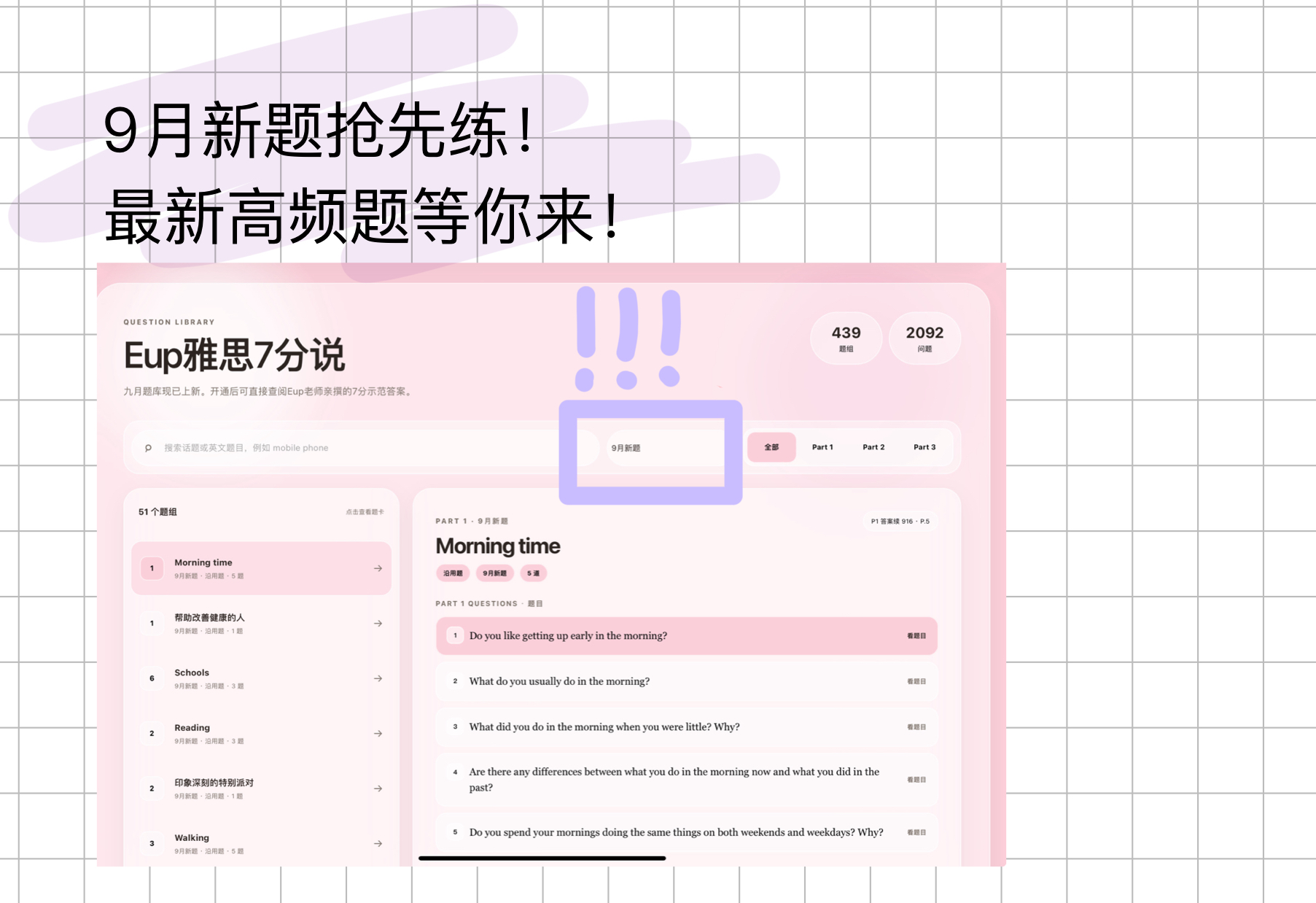Select the Schools topic title
The width and height of the screenshot is (1316, 903).
[192, 673]
